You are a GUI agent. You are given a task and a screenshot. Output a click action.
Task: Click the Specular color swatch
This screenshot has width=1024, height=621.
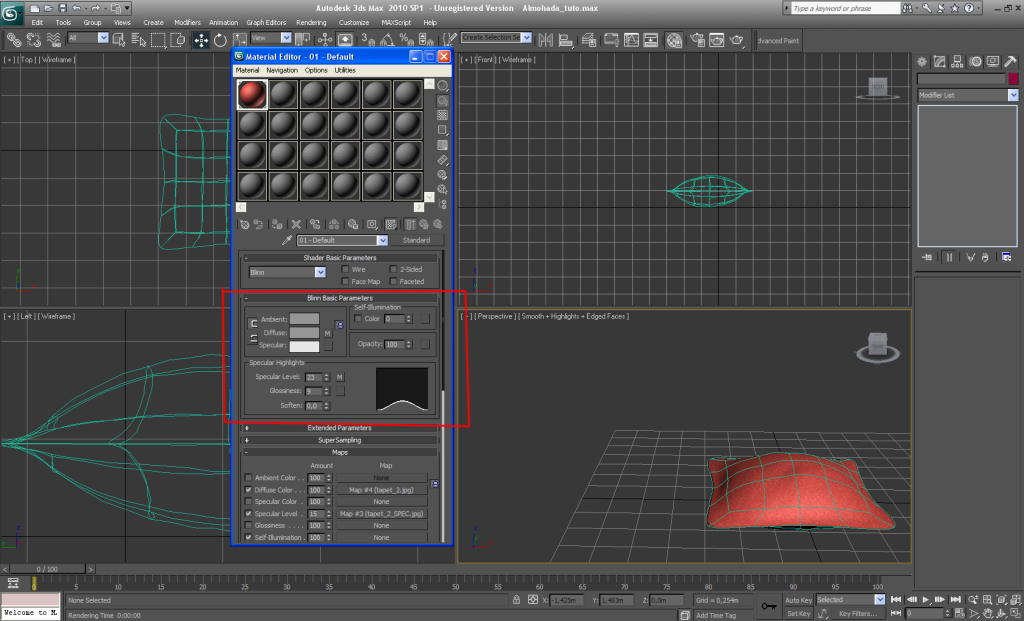pos(304,346)
